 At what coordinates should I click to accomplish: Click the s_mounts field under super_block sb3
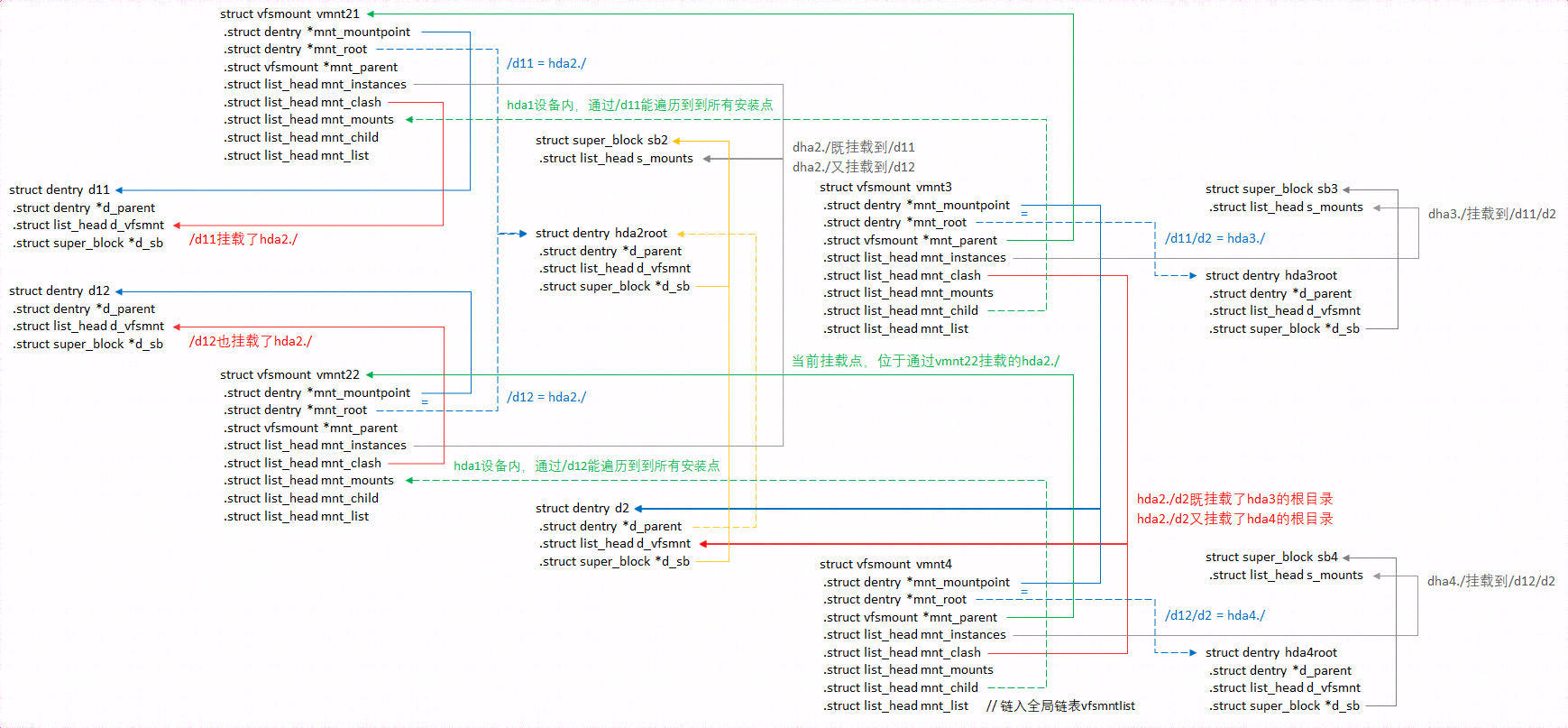click(x=1287, y=207)
